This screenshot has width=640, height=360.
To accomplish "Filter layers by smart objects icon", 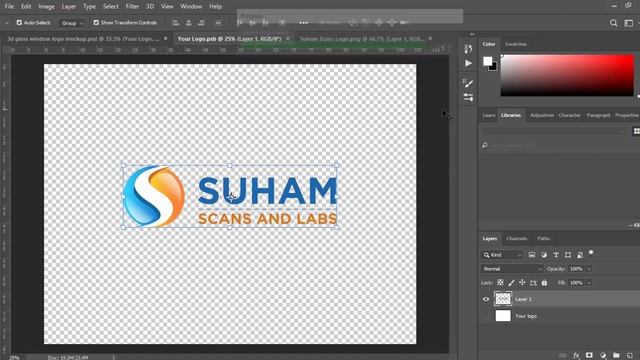I will [x=580, y=255].
